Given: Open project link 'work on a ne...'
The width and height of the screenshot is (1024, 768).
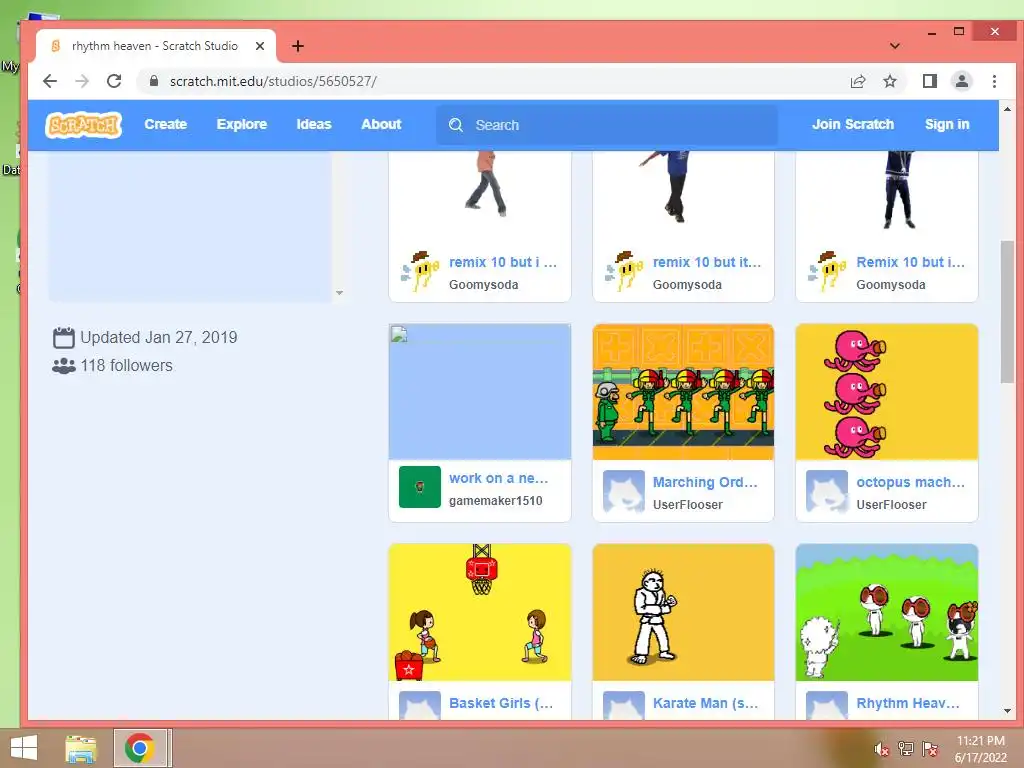Looking at the screenshot, I should (x=499, y=478).
